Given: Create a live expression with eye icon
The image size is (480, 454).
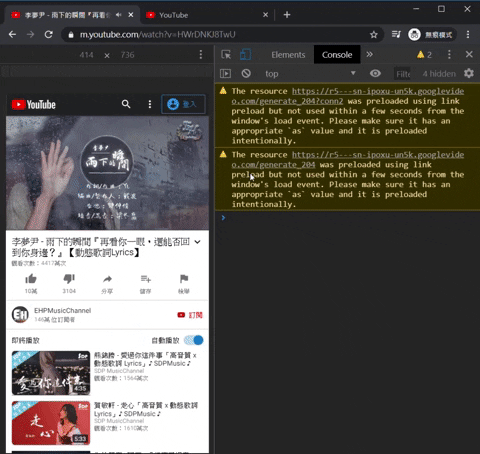Looking at the screenshot, I should click(375, 73).
